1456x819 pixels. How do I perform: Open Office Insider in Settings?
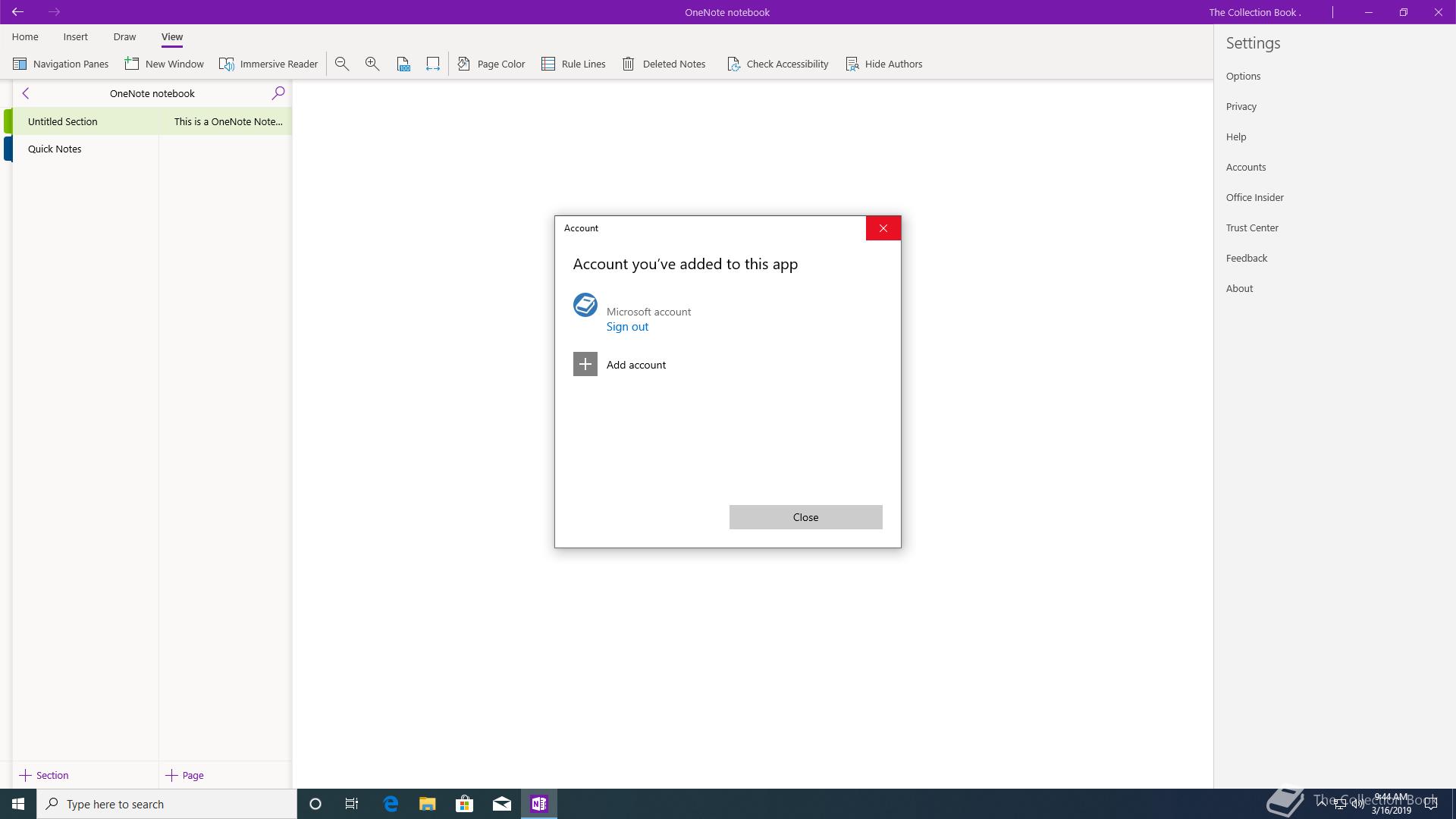(x=1255, y=197)
